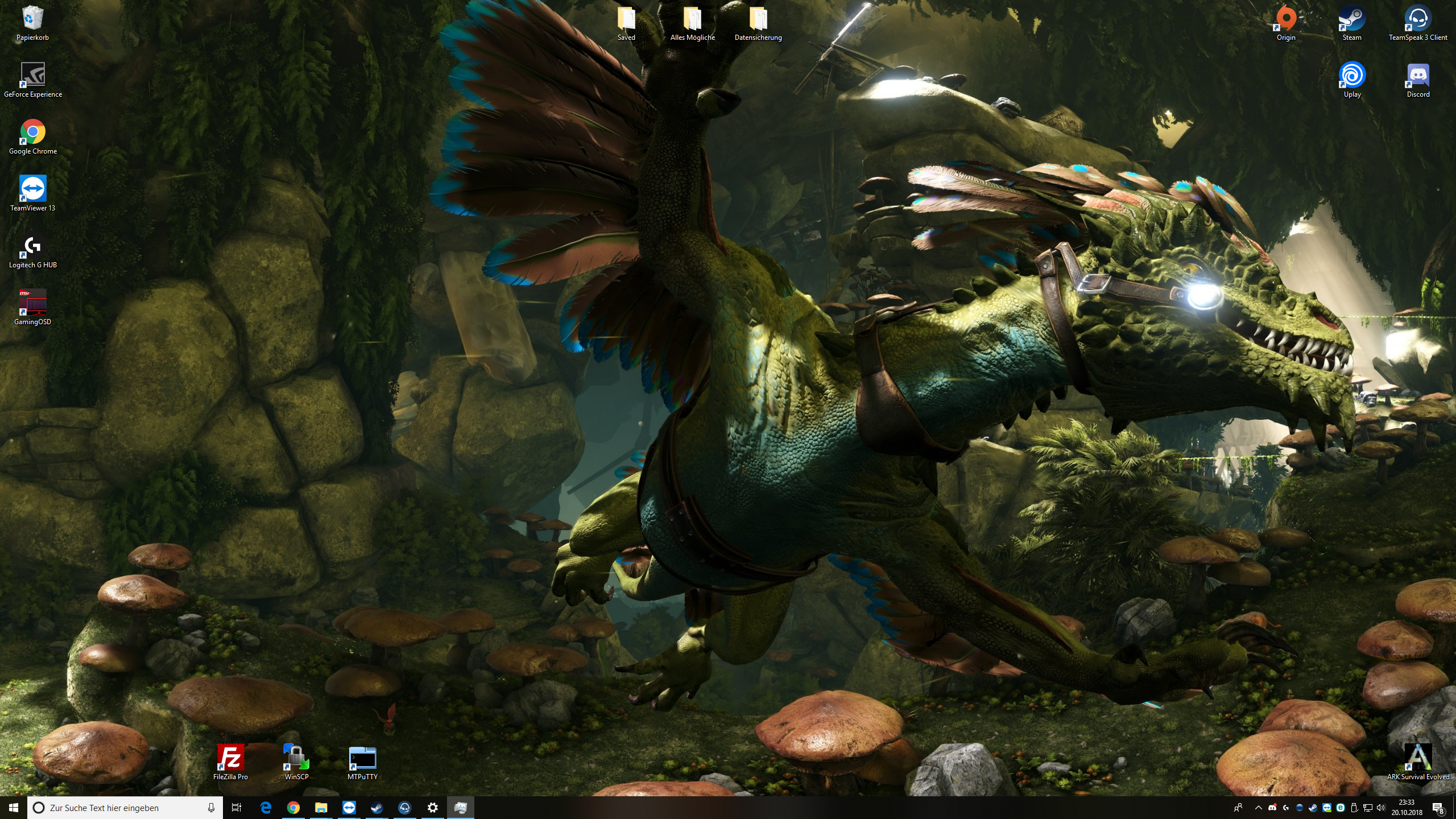Click the TeamSpeak 3 Client icon

pyautogui.click(x=1418, y=19)
